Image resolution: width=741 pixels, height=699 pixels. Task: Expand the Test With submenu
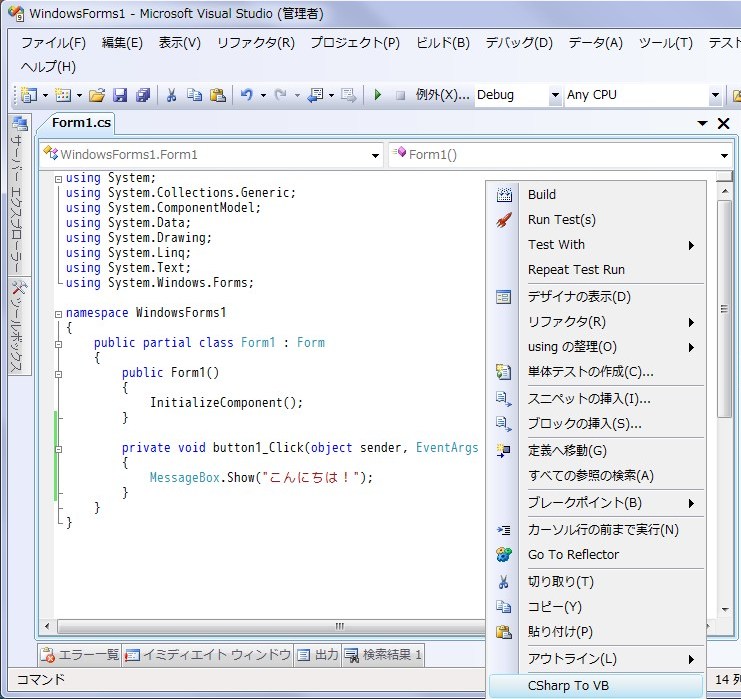pos(597,245)
